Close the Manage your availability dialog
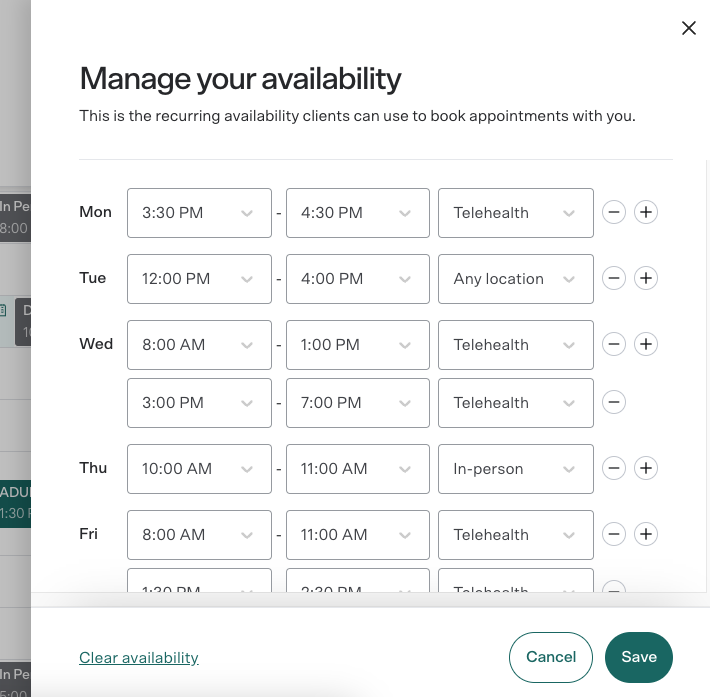Image resolution: width=710 pixels, height=697 pixels. [x=688, y=28]
